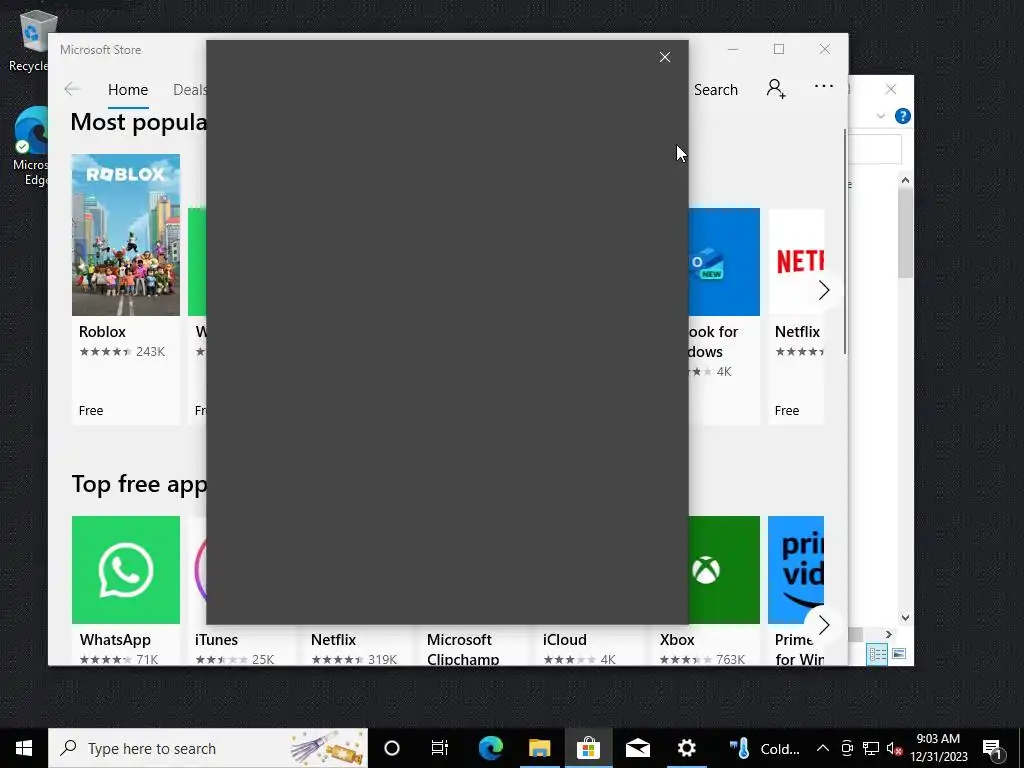Viewport: 1024px width, 768px height.
Task: Open the Home tab in Store
Action: (x=128, y=89)
